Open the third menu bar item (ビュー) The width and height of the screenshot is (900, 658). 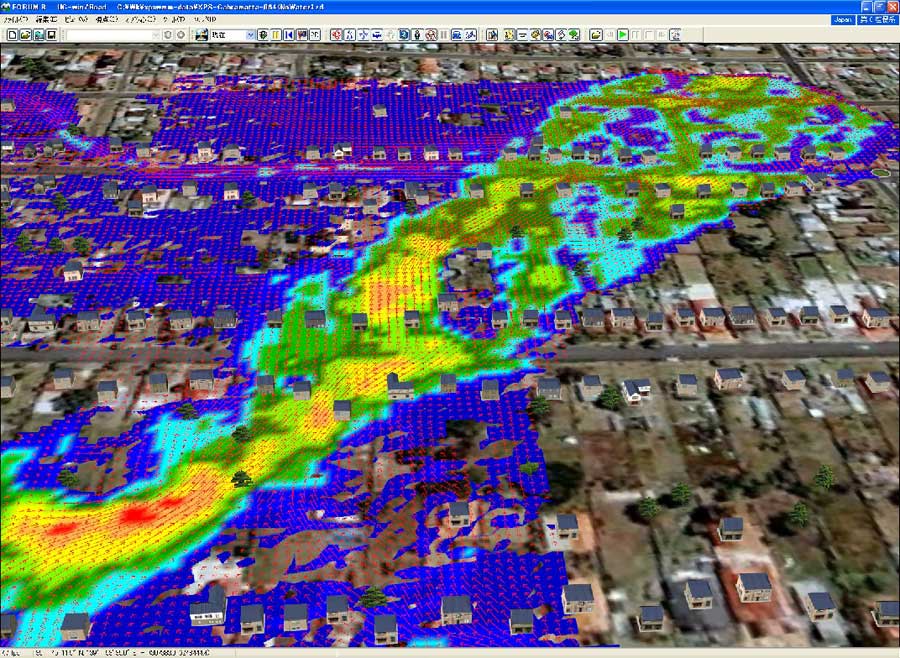76,20
